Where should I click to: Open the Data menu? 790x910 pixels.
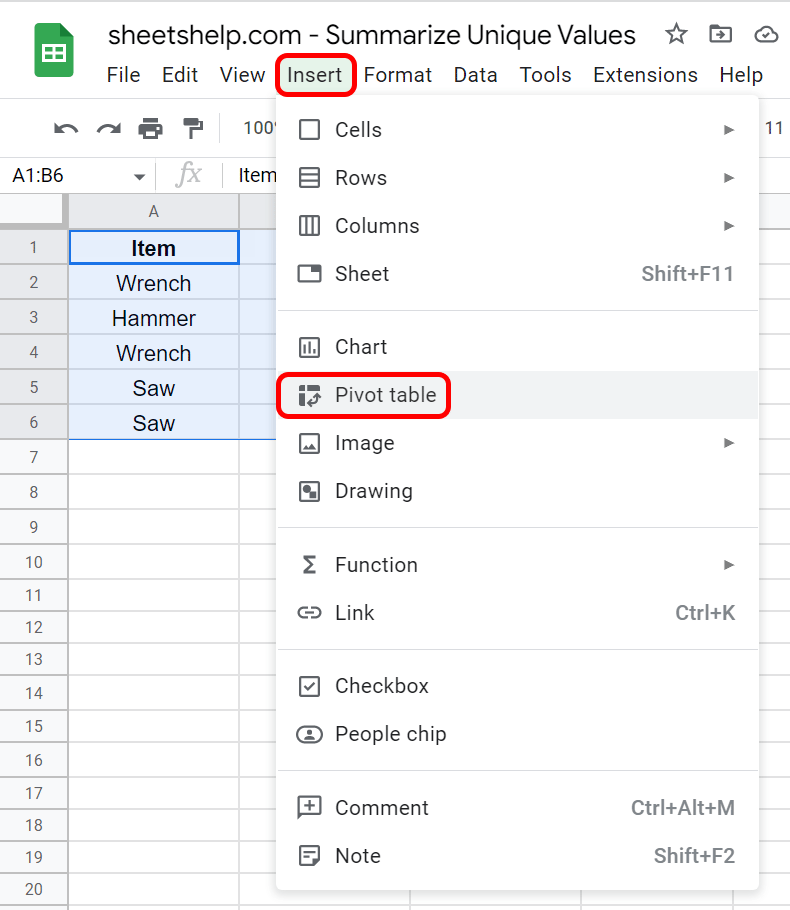click(475, 75)
